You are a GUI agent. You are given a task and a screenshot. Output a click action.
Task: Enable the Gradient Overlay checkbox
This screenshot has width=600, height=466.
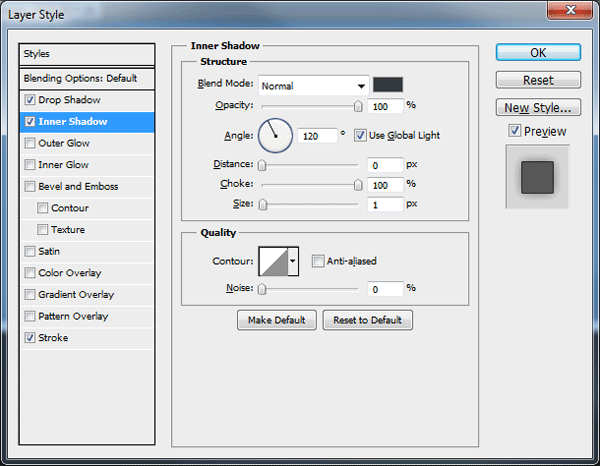30,295
